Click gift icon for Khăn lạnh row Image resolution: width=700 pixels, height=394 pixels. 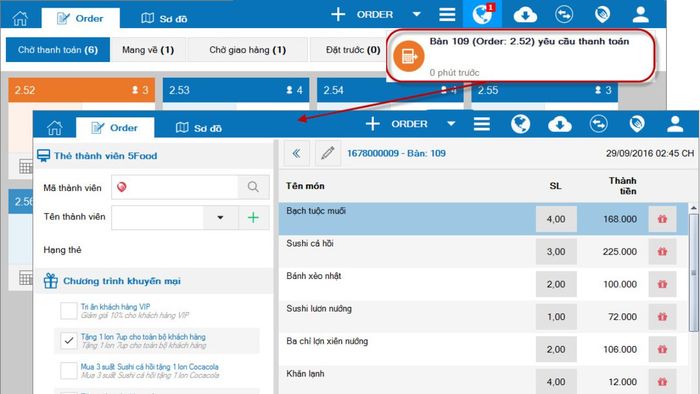click(662, 382)
